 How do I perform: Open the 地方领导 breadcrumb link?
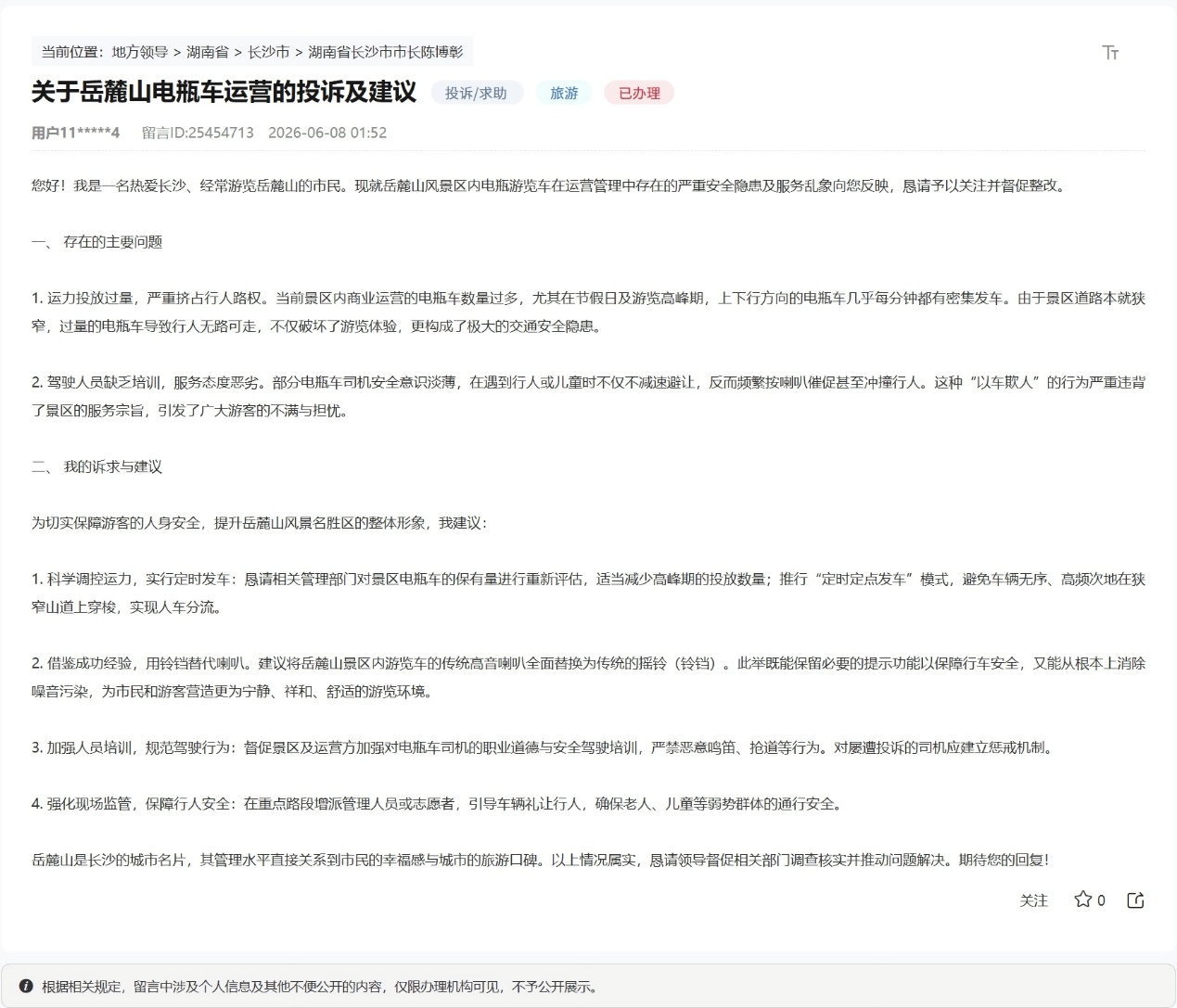click(x=140, y=52)
